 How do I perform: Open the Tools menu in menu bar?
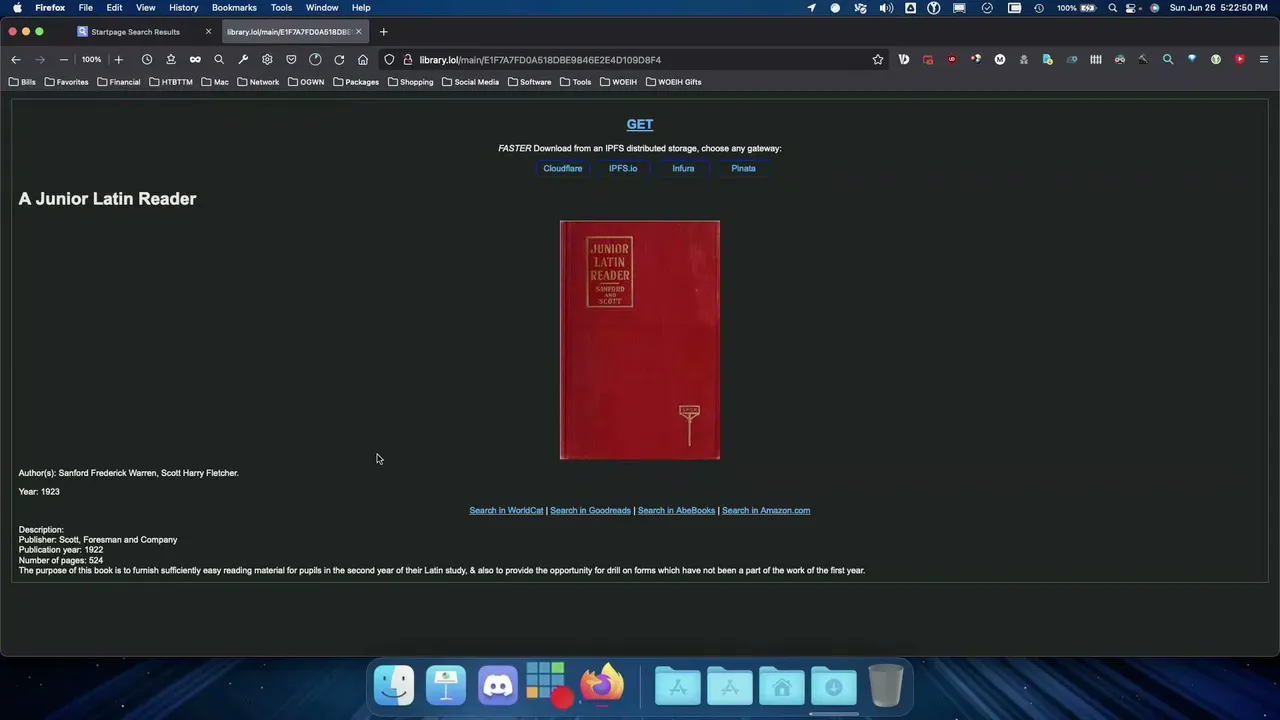(281, 8)
